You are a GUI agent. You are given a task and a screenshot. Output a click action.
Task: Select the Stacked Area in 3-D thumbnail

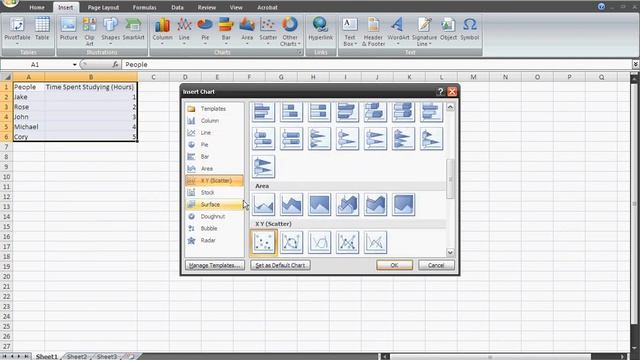375,204
